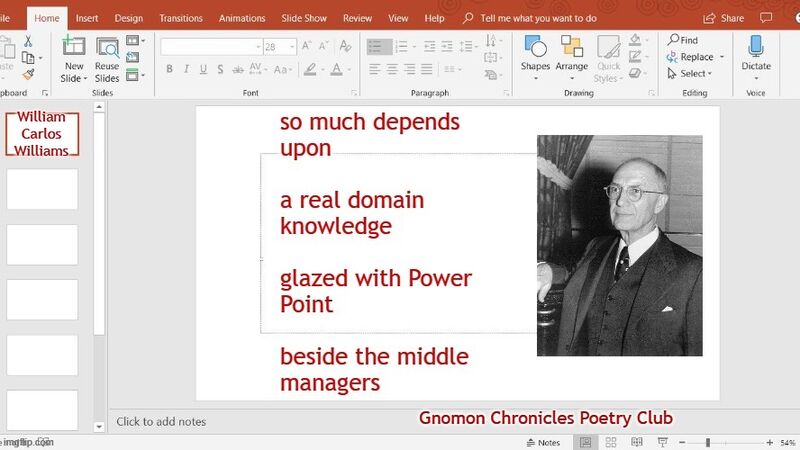Open the Select dropdown in Editing group
This screenshot has height=450, width=800.
pyautogui.click(x=689, y=73)
